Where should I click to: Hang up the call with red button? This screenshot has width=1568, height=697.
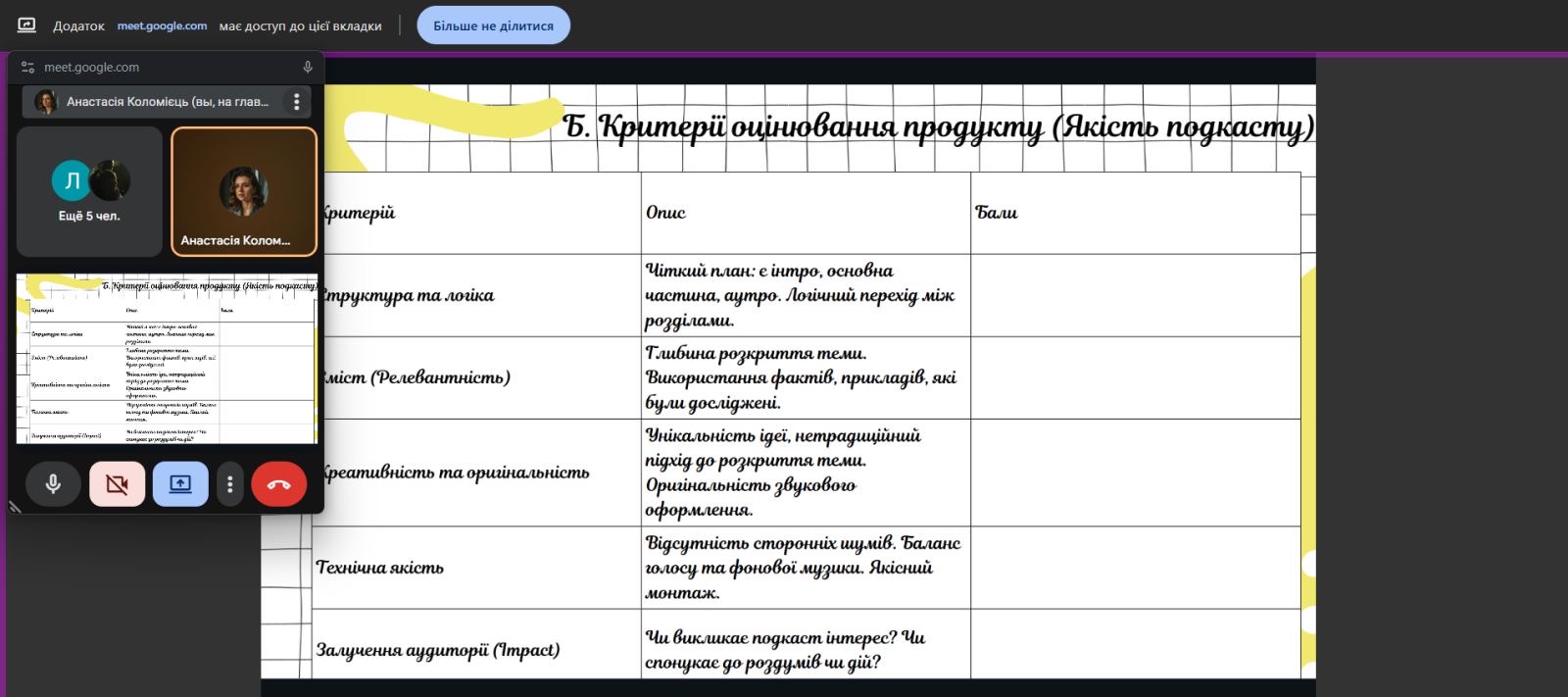(278, 484)
